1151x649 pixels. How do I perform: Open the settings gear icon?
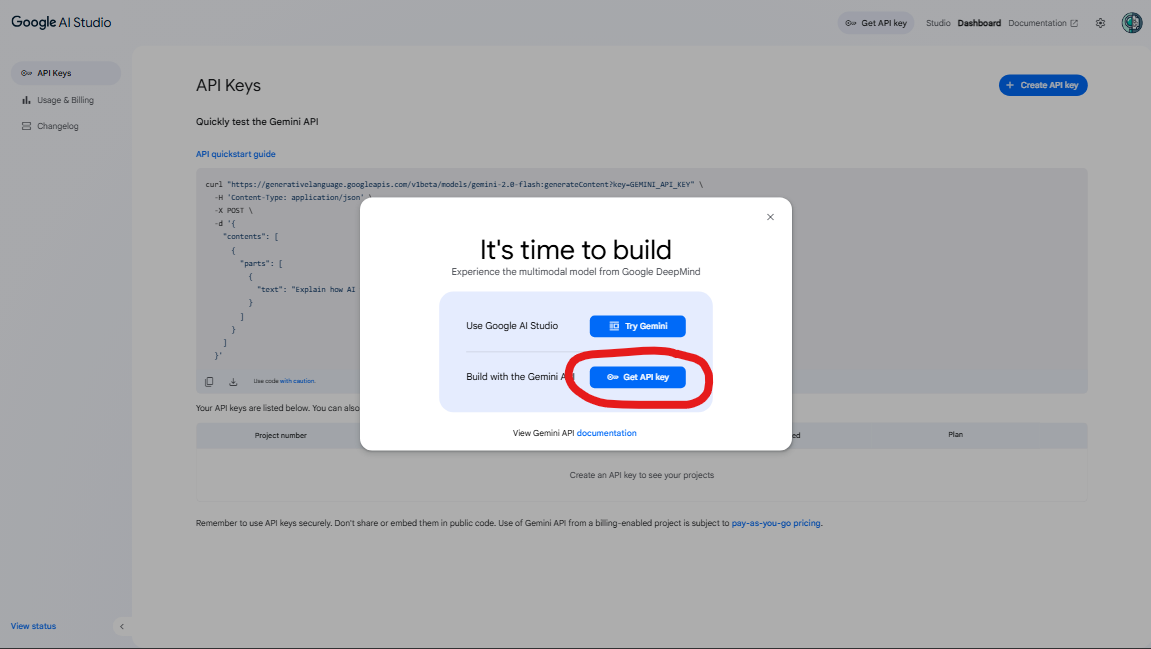click(x=1100, y=23)
